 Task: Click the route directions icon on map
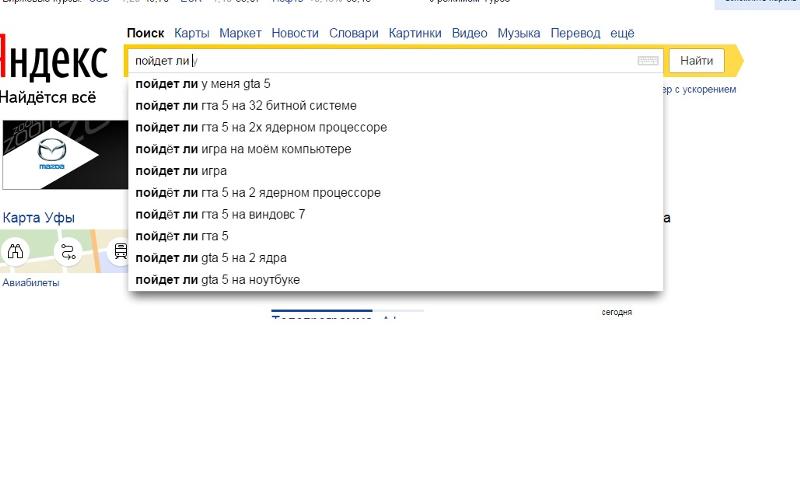(68, 251)
